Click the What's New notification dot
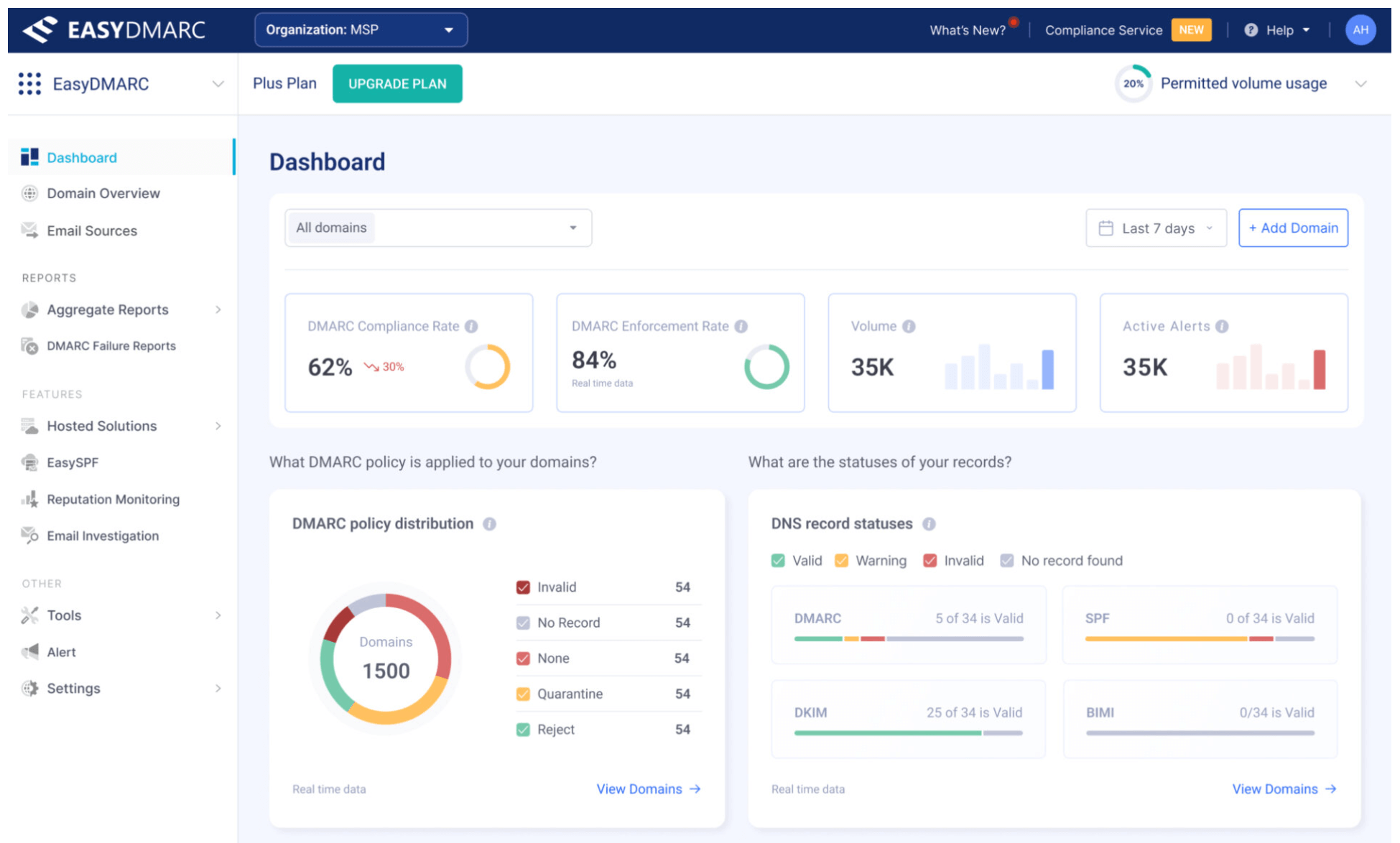Screen dimensions: 1400x843 click(1014, 22)
